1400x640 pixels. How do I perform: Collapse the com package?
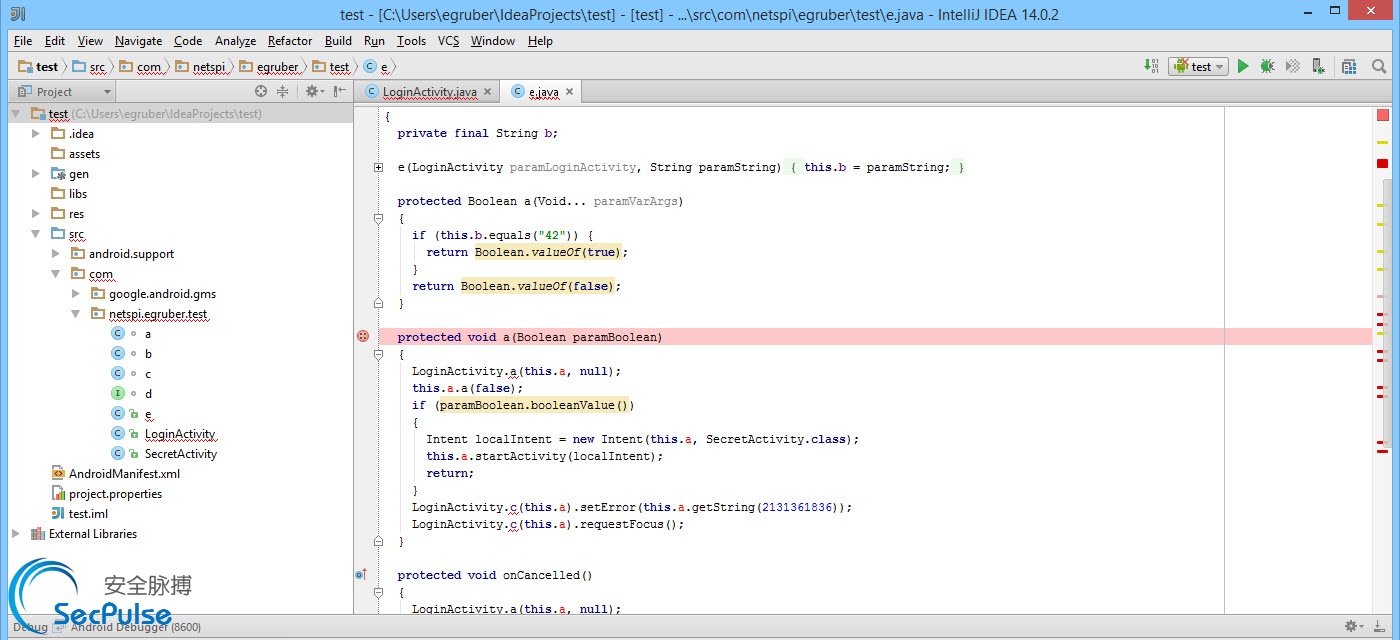56,274
